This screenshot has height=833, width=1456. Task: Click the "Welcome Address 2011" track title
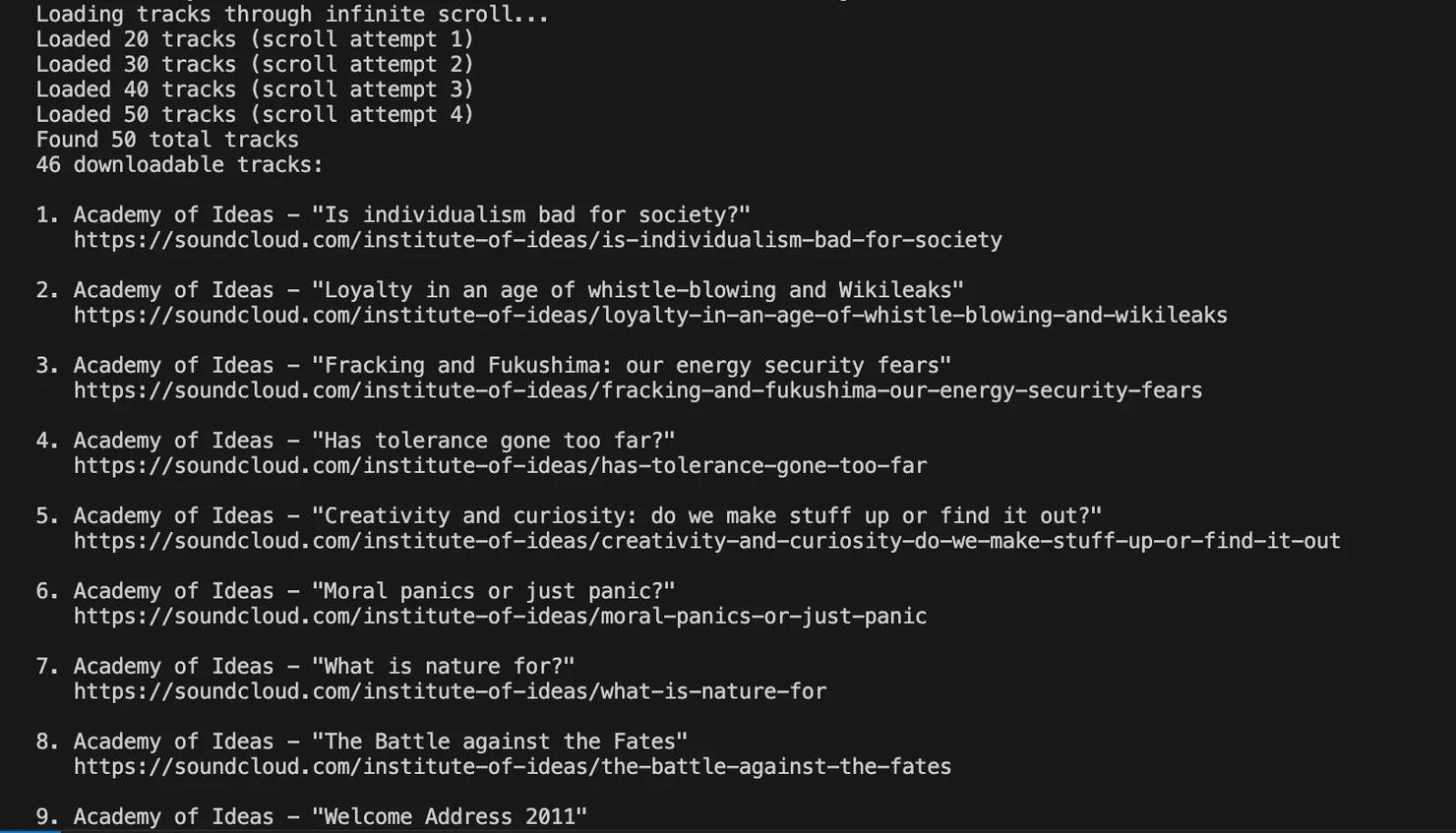pyautogui.click(x=450, y=817)
